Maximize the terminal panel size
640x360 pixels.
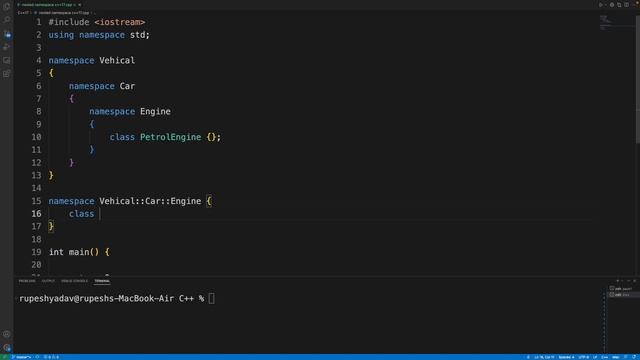[629, 281]
